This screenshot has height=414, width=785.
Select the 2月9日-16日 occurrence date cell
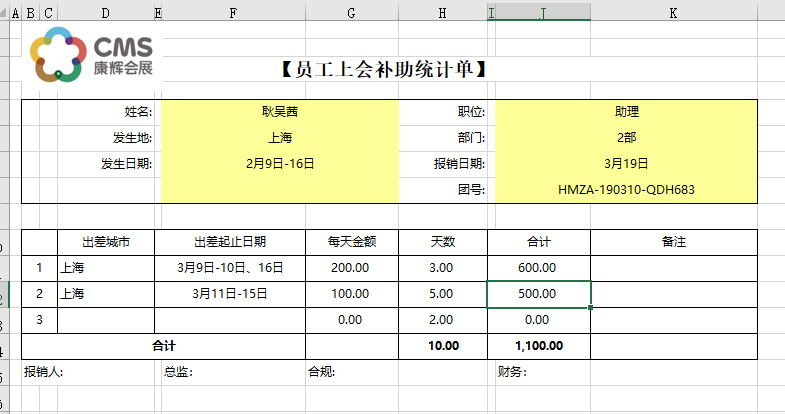(279, 163)
